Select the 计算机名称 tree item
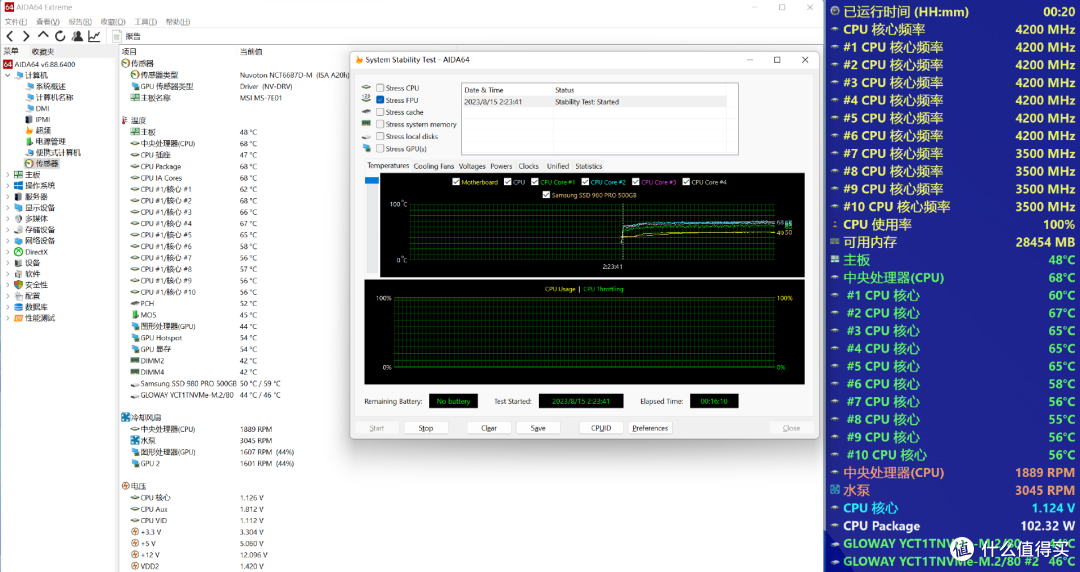The image size is (1080, 572). (54, 97)
